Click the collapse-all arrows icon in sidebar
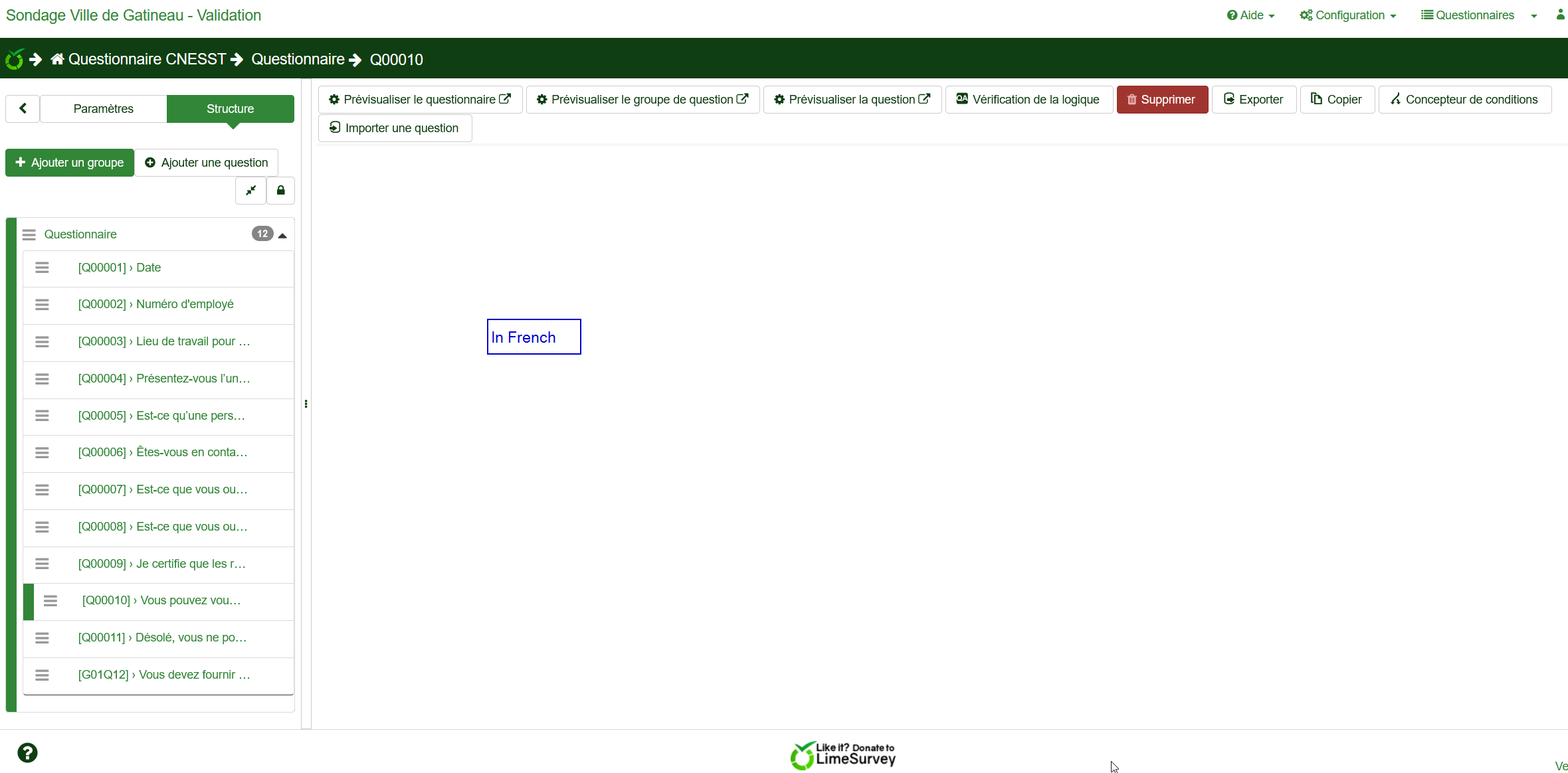The width and height of the screenshot is (1568, 773). coord(251,191)
